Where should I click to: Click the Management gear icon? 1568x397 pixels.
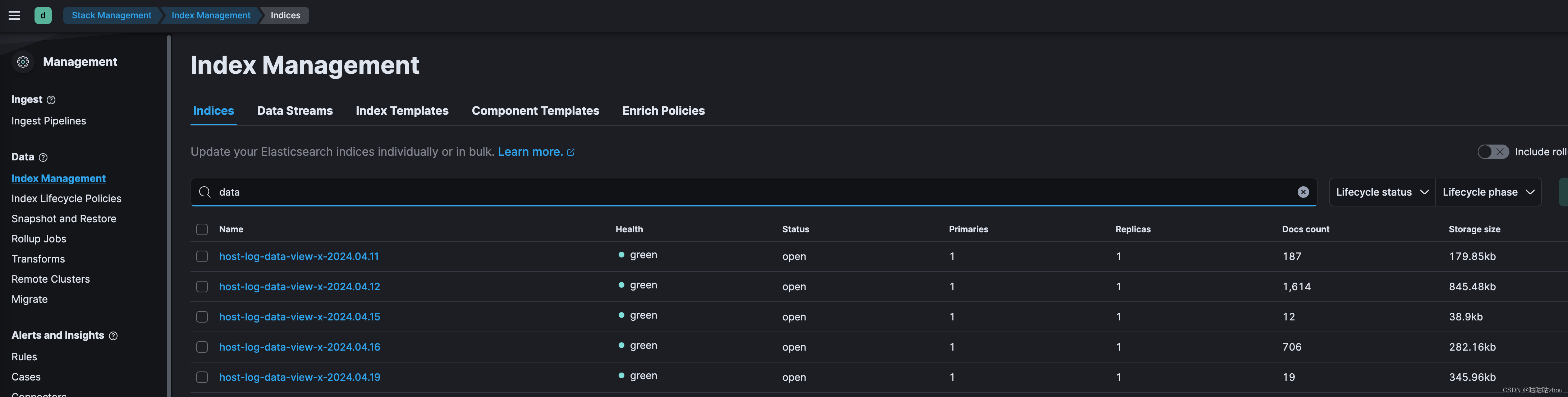pyautogui.click(x=23, y=62)
